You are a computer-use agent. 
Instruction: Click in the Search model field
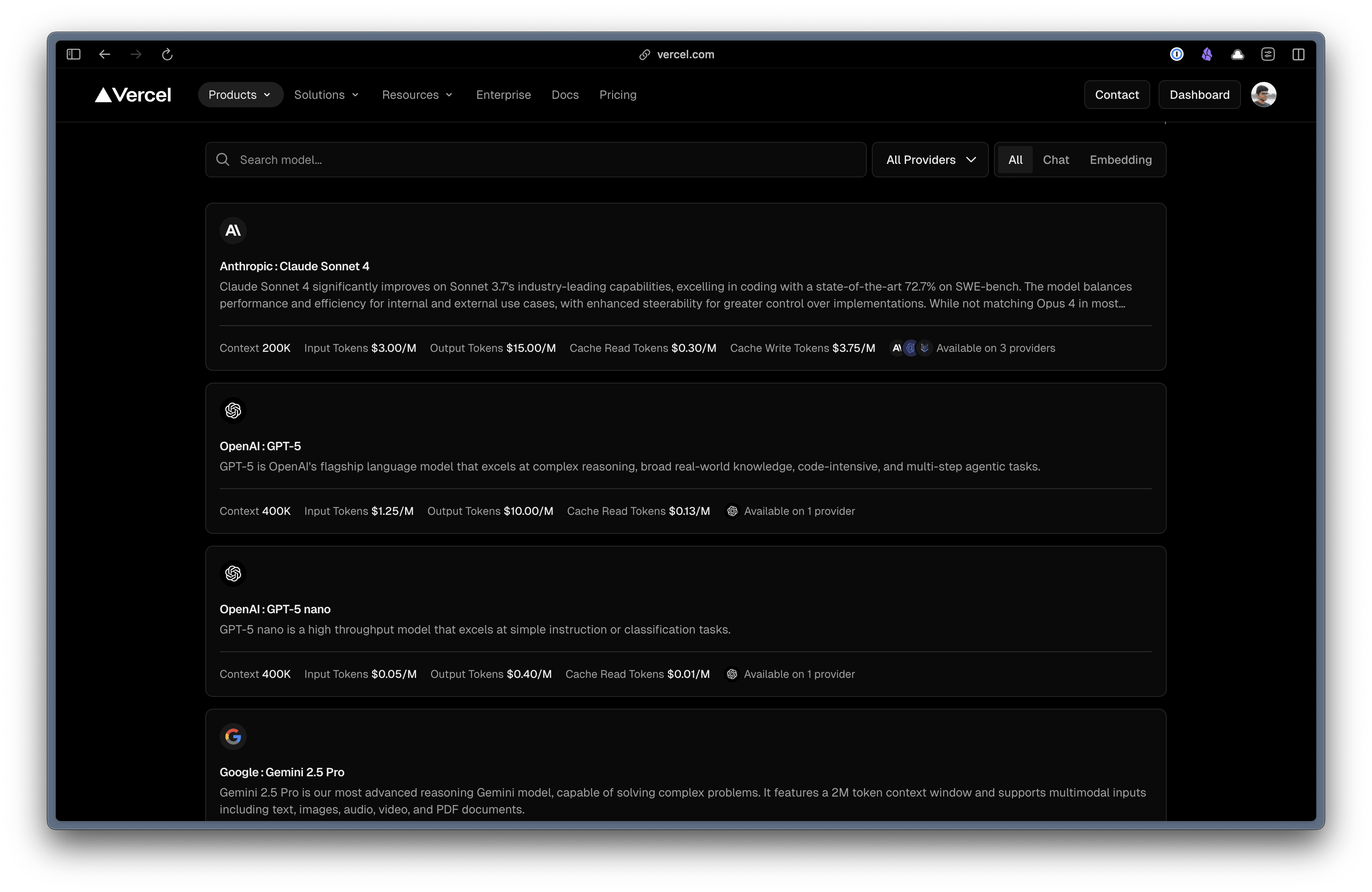coord(536,160)
